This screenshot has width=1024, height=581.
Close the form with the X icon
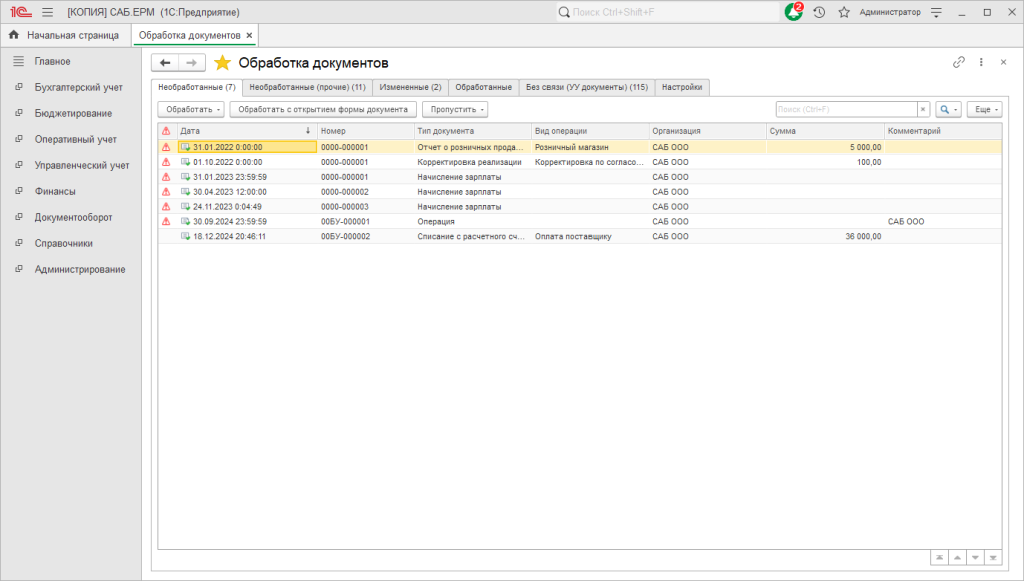point(1003,62)
